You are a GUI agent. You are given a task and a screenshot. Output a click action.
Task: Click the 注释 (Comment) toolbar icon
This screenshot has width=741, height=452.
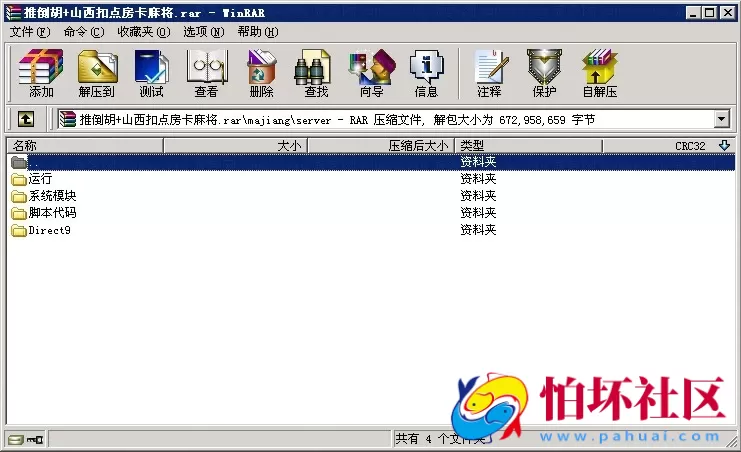(x=490, y=73)
